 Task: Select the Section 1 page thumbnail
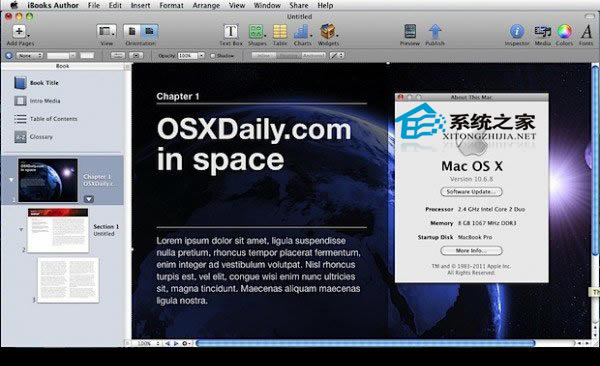point(58,231)
